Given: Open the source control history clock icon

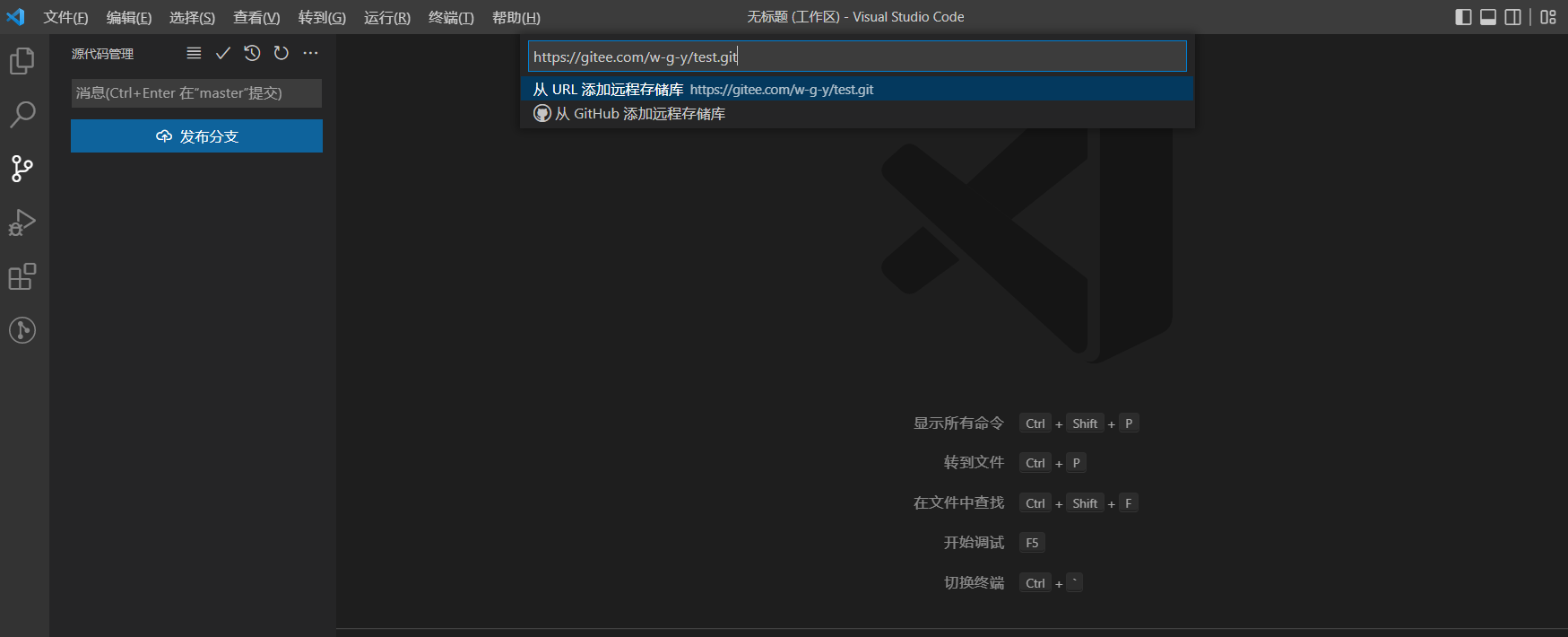Looking at the screenshot, I should coord(252,53).
